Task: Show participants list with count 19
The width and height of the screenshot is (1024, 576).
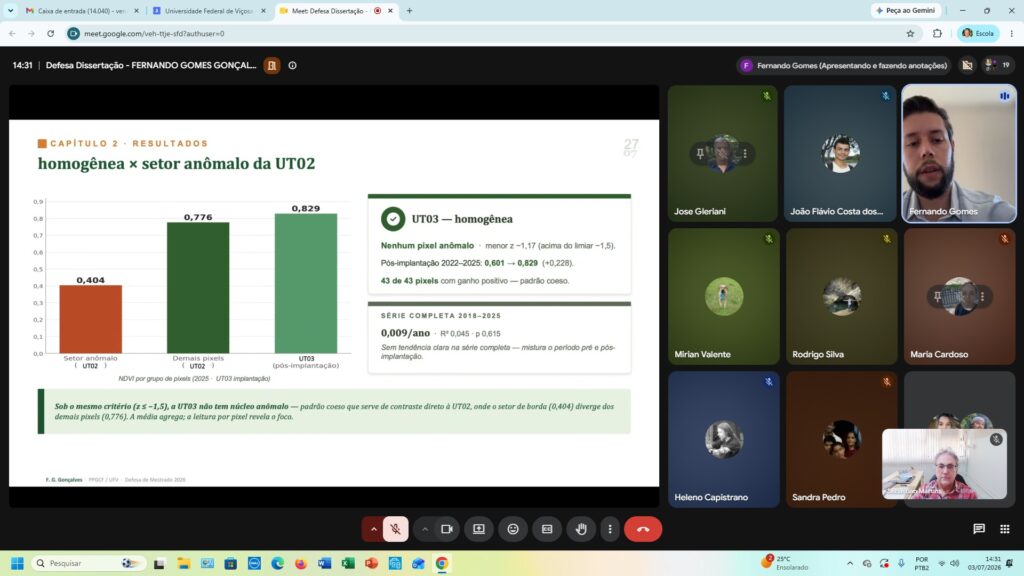Action: 998,65
